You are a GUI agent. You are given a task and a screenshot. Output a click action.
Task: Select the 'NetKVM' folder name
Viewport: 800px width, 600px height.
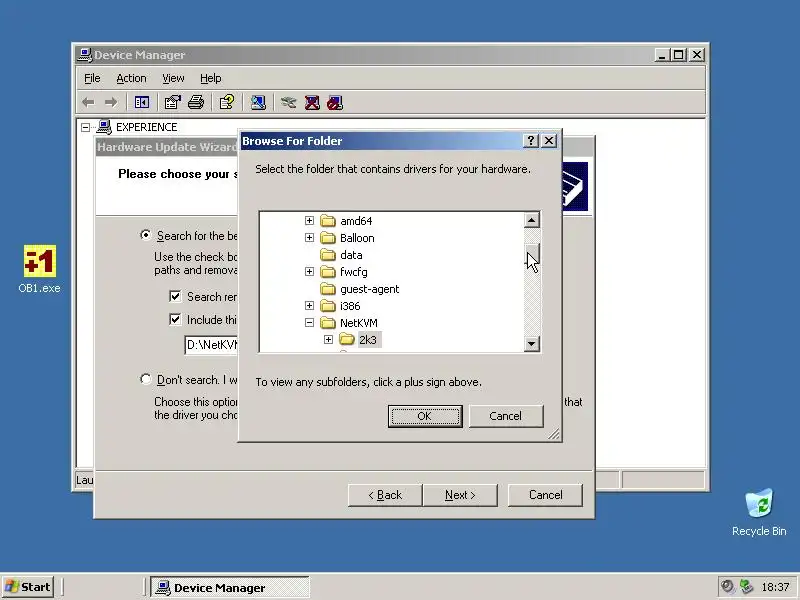359,322
